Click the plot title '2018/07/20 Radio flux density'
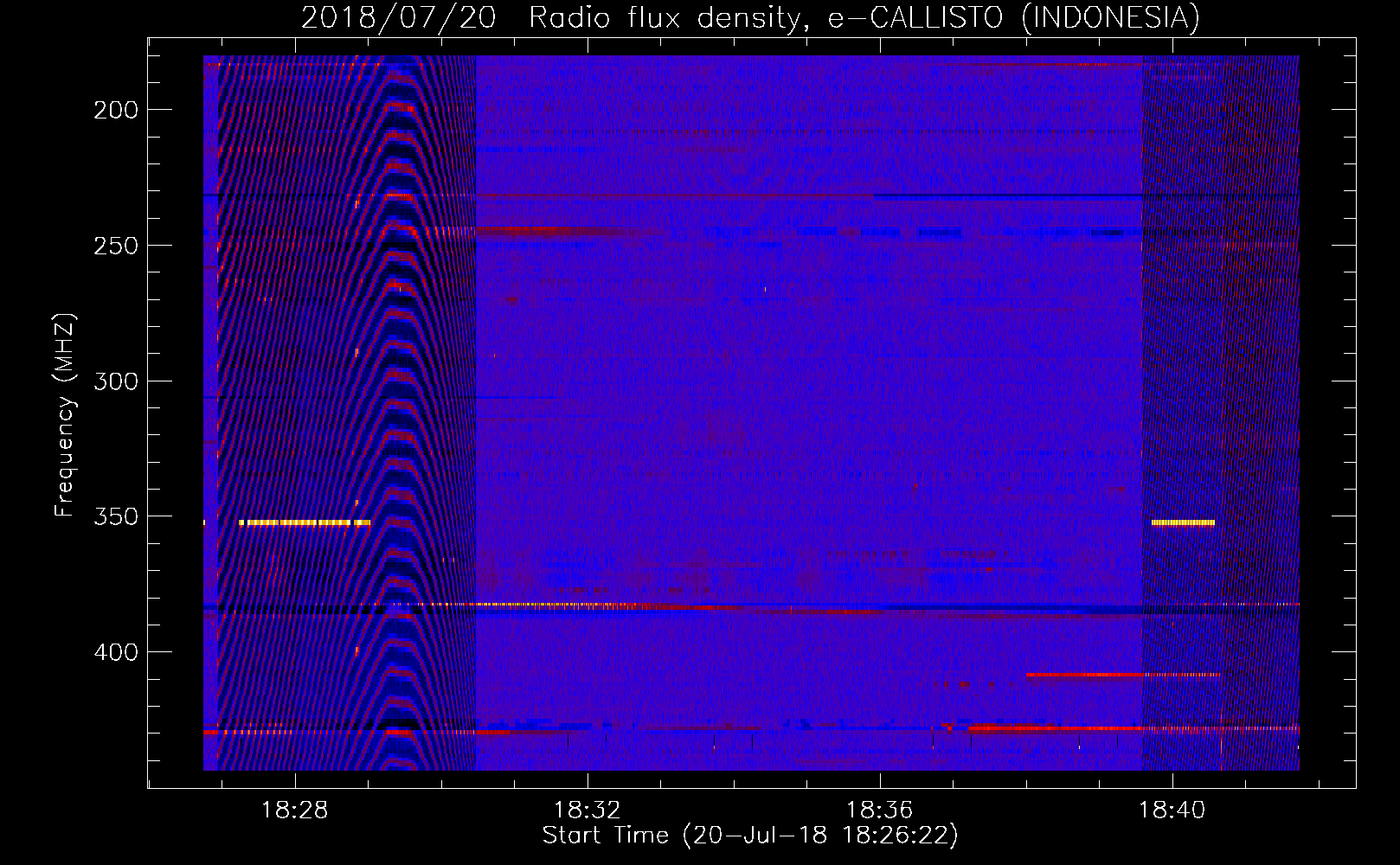The image size is (1400, 865). point(750,17)
